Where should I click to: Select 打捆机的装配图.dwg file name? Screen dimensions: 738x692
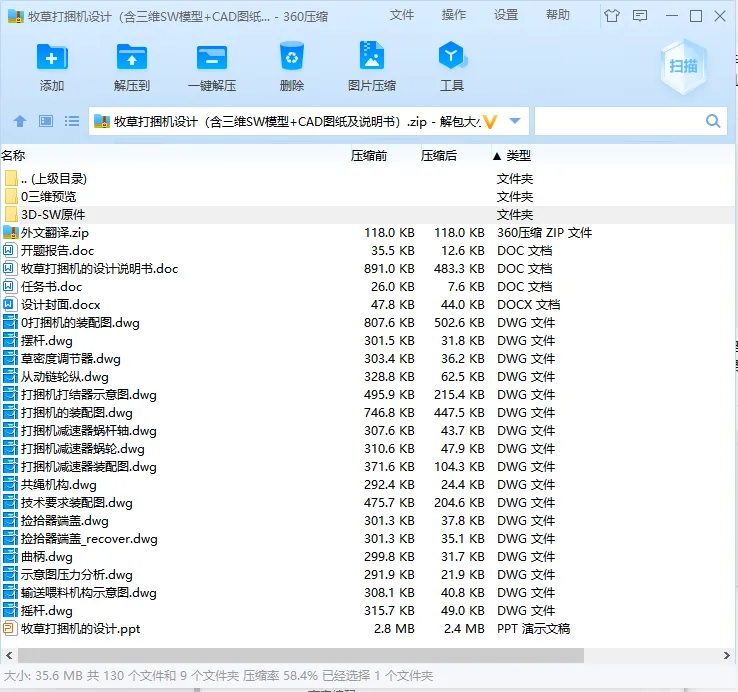77,413
